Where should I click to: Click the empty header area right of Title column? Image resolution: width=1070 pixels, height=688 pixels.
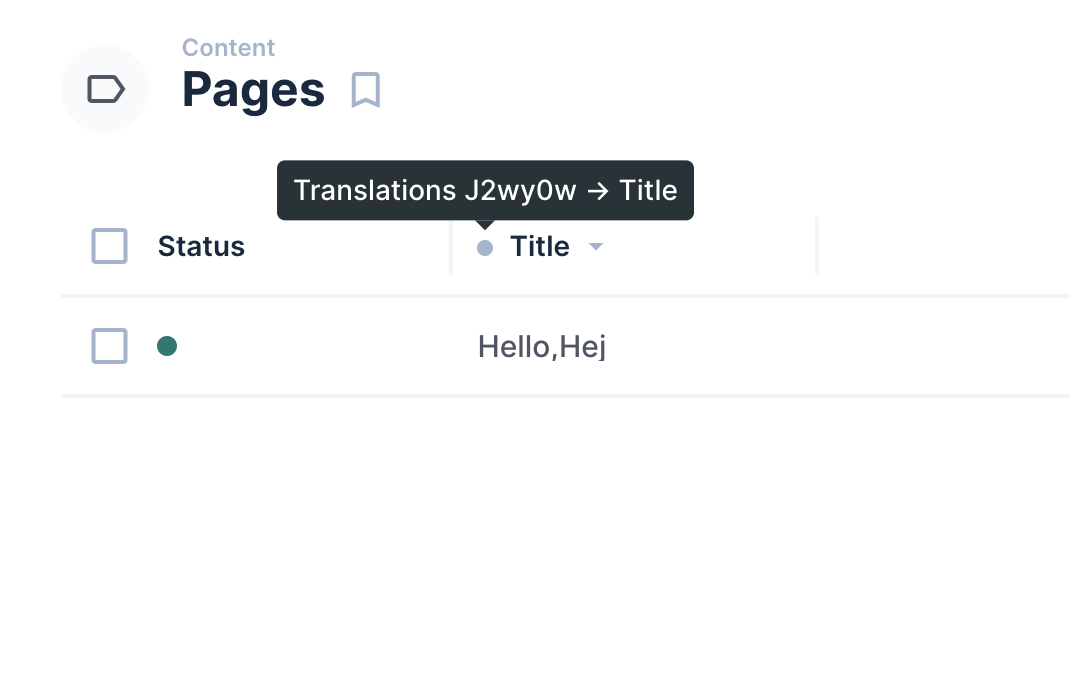click(944, 246)
